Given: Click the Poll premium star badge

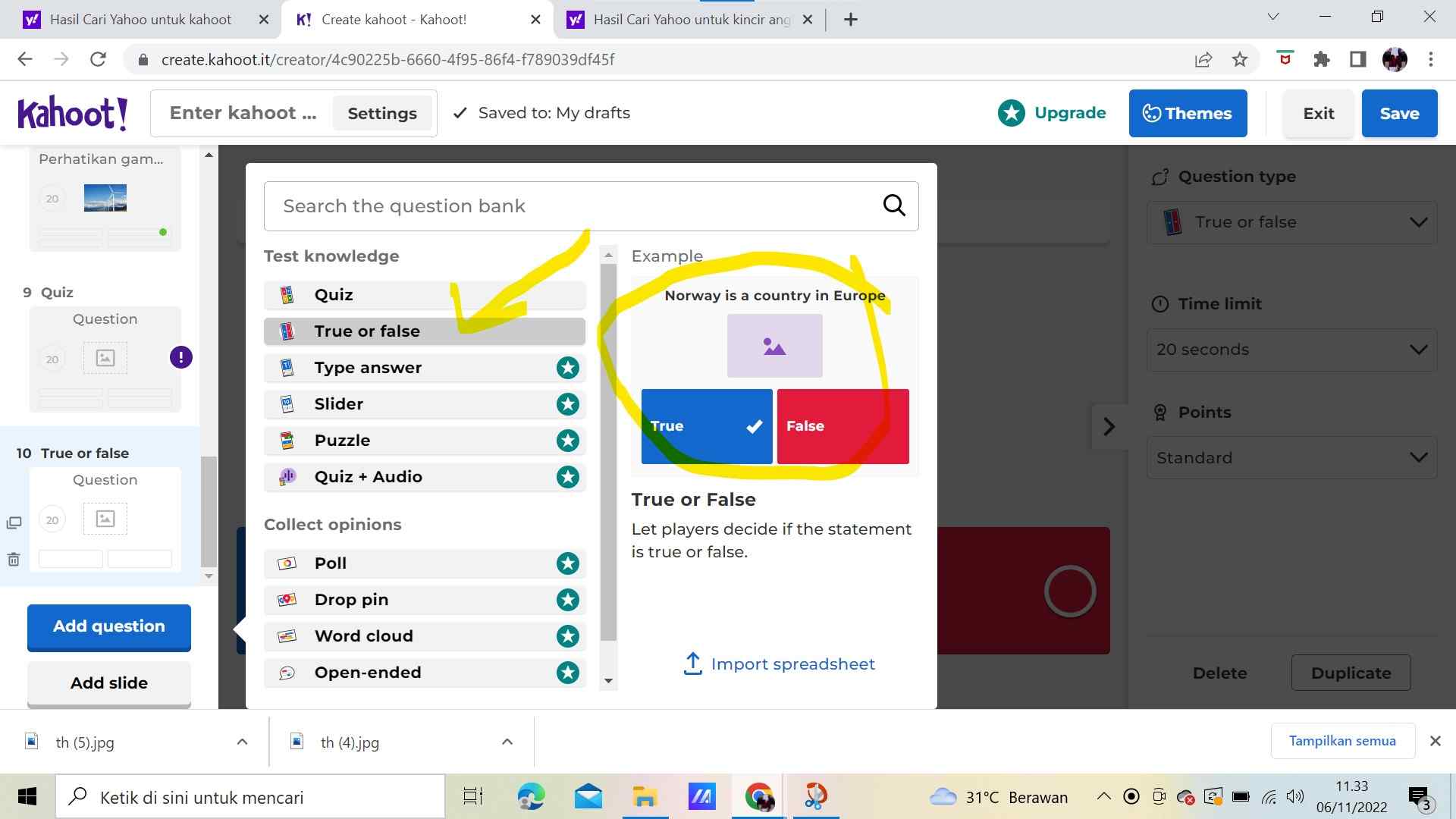Looking at the screenshot, I should pos(567,563).
